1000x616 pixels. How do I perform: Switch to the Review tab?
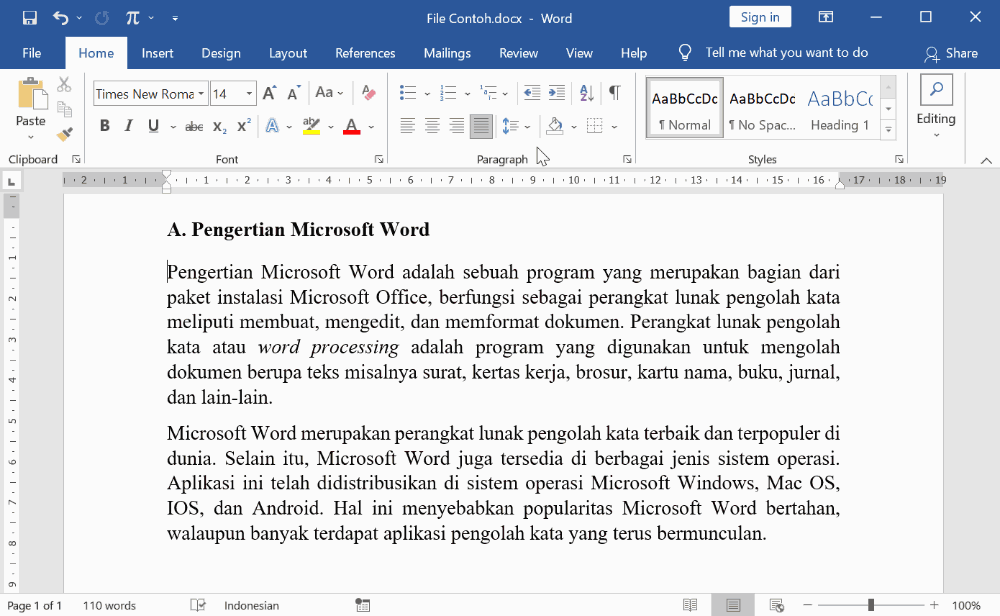(x=518, y=54)
